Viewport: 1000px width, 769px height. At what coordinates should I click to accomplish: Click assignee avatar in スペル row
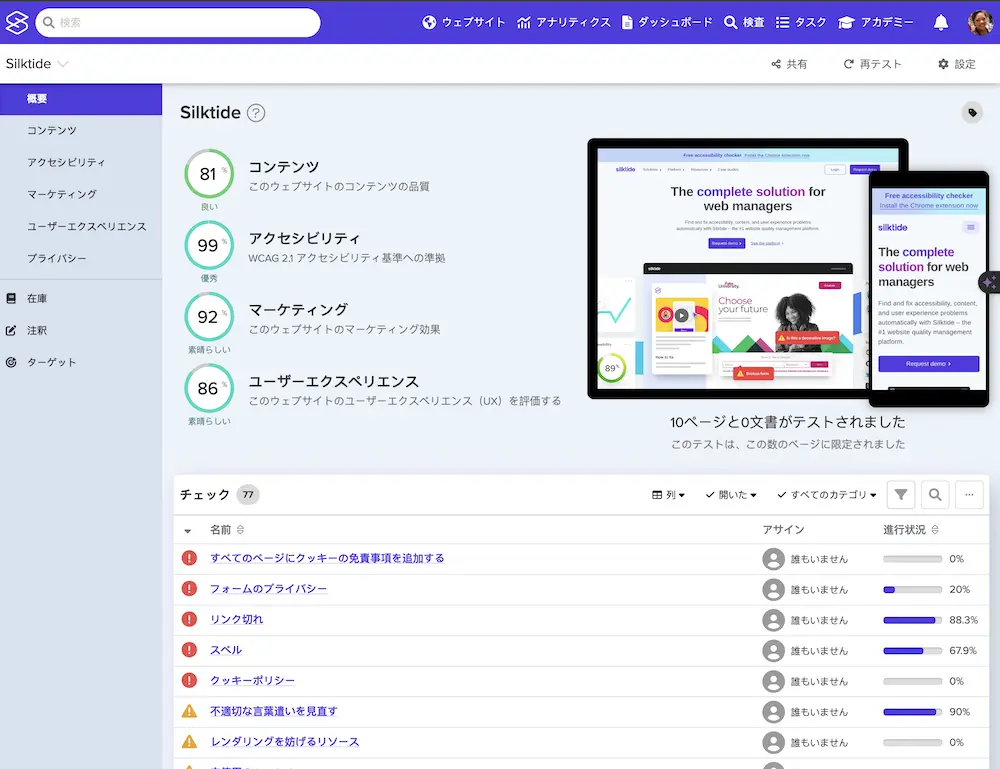click(774, 651)
